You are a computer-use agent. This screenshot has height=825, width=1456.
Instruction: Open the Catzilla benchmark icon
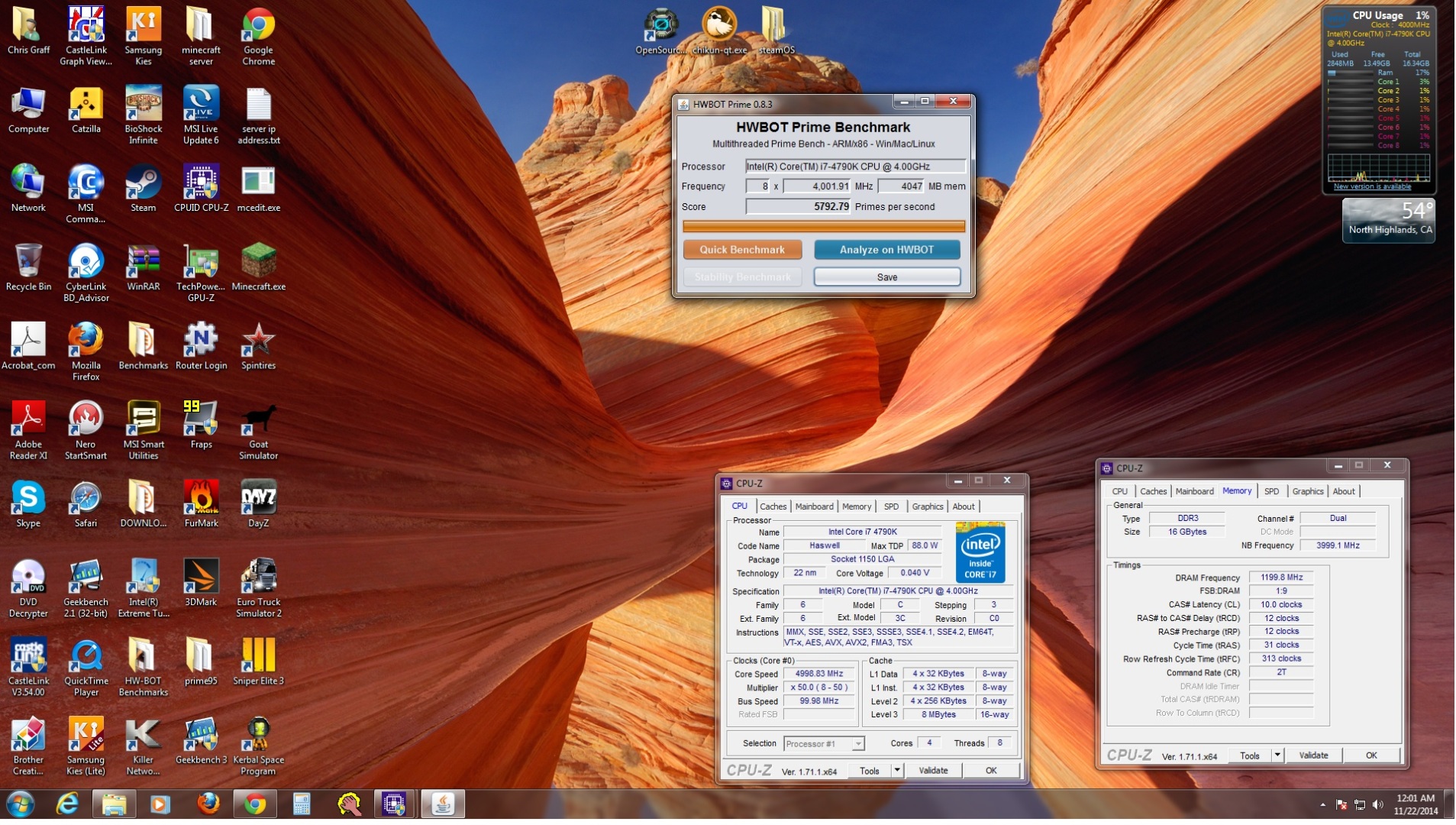(x=86, y=110)
